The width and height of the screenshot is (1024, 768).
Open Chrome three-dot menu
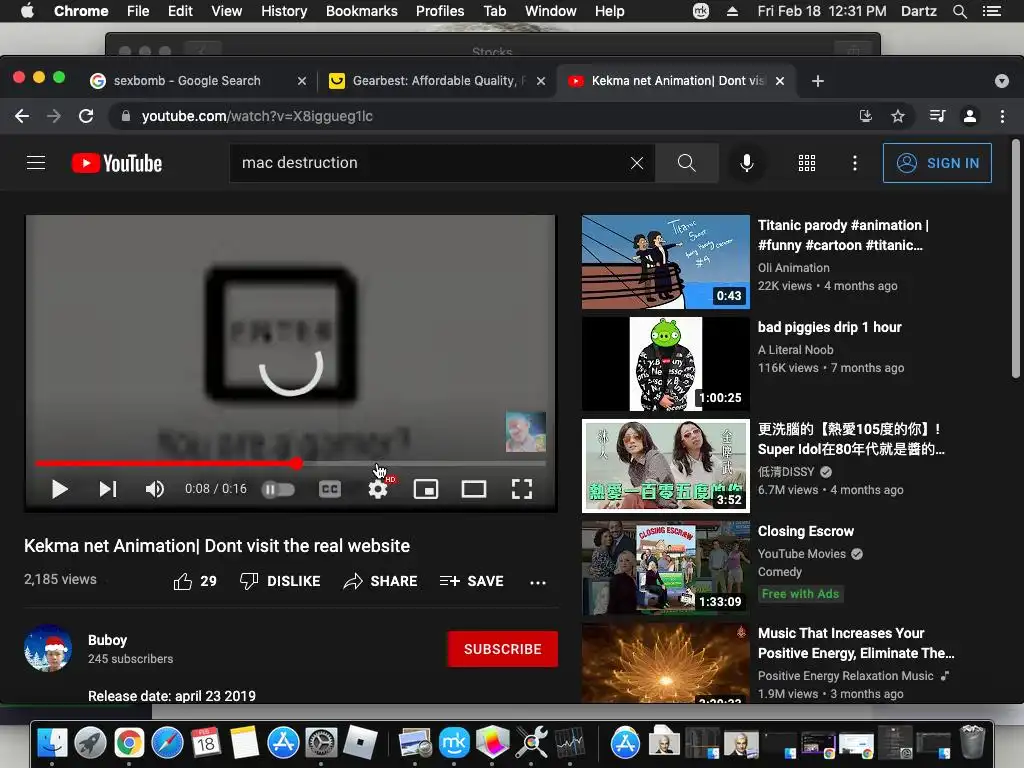pos(1002,116)
